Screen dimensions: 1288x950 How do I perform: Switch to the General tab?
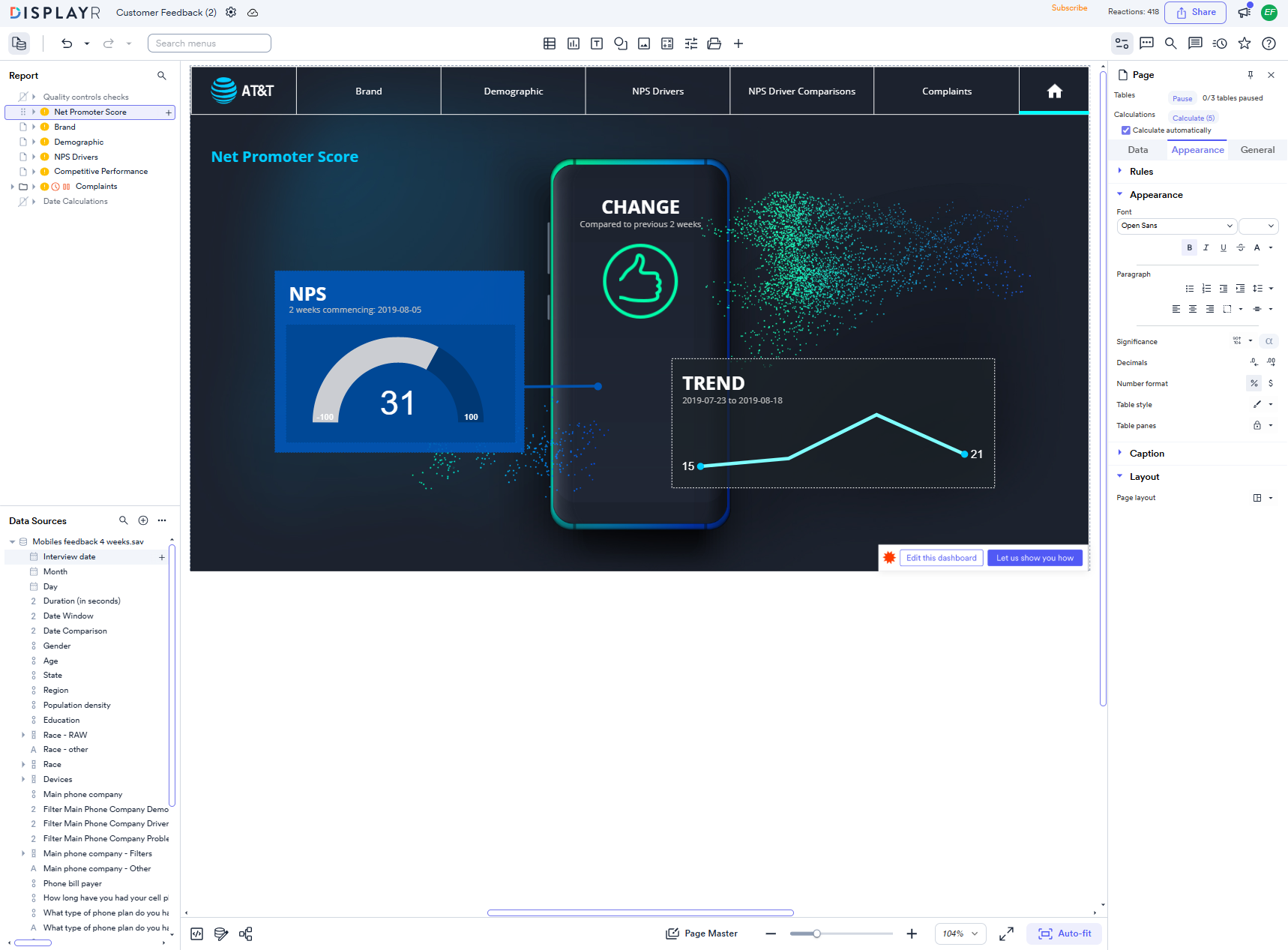pos(1257,150)
